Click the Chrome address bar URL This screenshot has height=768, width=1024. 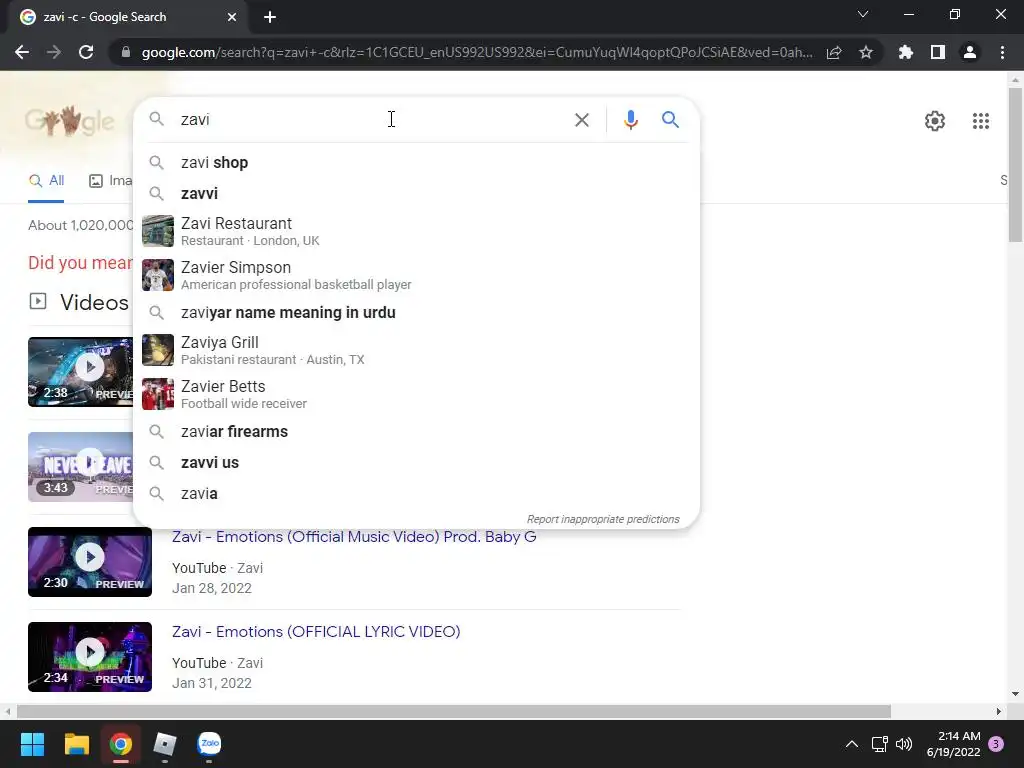[x=477, y=52]
